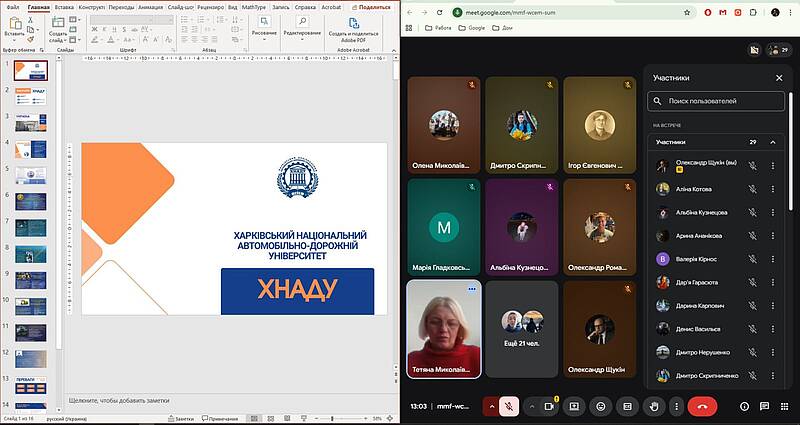Image resolution: width=800 pixels, height=425 pixels.
Task: Open the emoji reactions in Meet
Action: (x=600, y=406)
